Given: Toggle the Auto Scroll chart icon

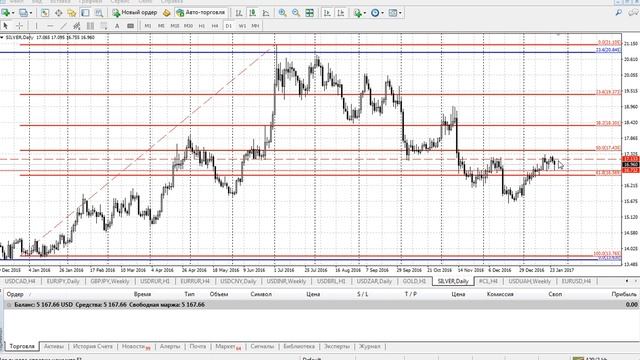Looking at the screenshot, I should tap(327, 13).
